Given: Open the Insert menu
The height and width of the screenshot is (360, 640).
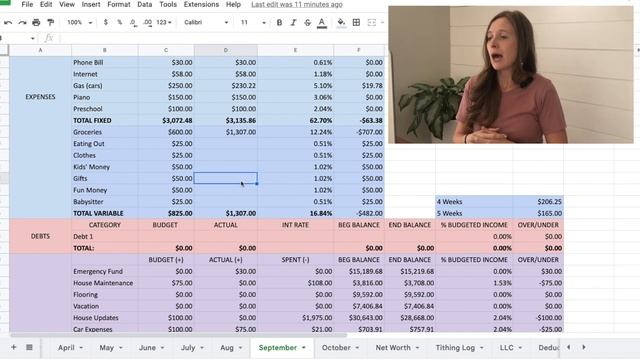Looking at the screenshot, I should [x=91, y=4].
